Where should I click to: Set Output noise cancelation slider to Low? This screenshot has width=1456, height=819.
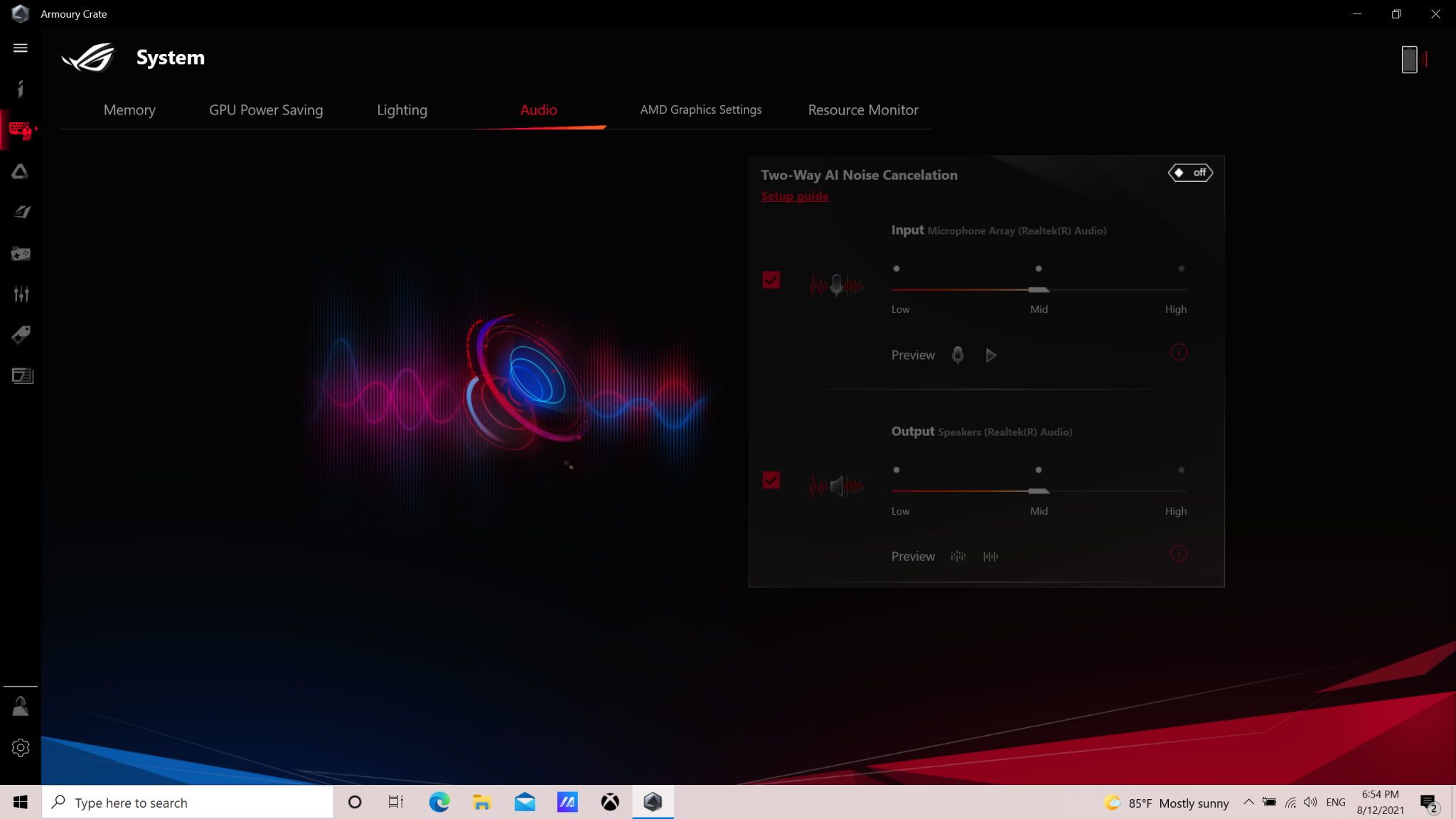pyautogui.click(x=896, y=470)
